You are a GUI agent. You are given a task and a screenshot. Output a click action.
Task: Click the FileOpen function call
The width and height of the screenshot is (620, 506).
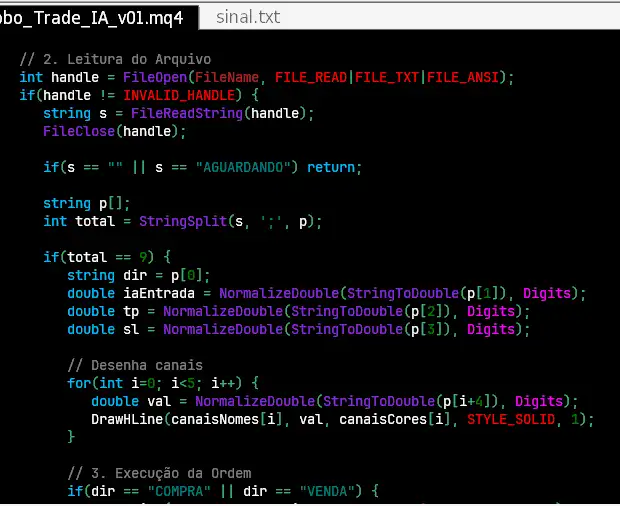click(x=155, y=77)
